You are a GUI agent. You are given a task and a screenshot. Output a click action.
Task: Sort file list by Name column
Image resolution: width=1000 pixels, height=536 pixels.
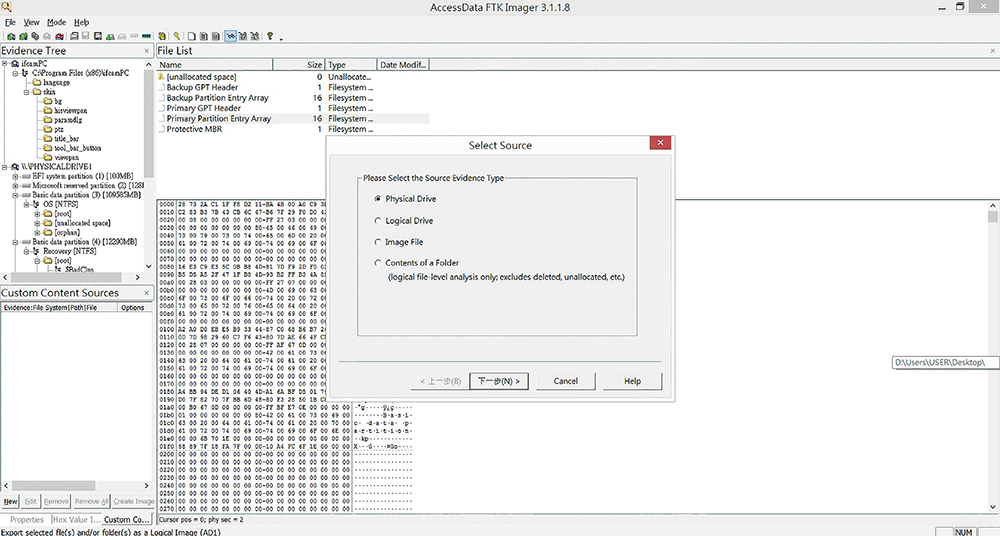click(x=215, y=64)
